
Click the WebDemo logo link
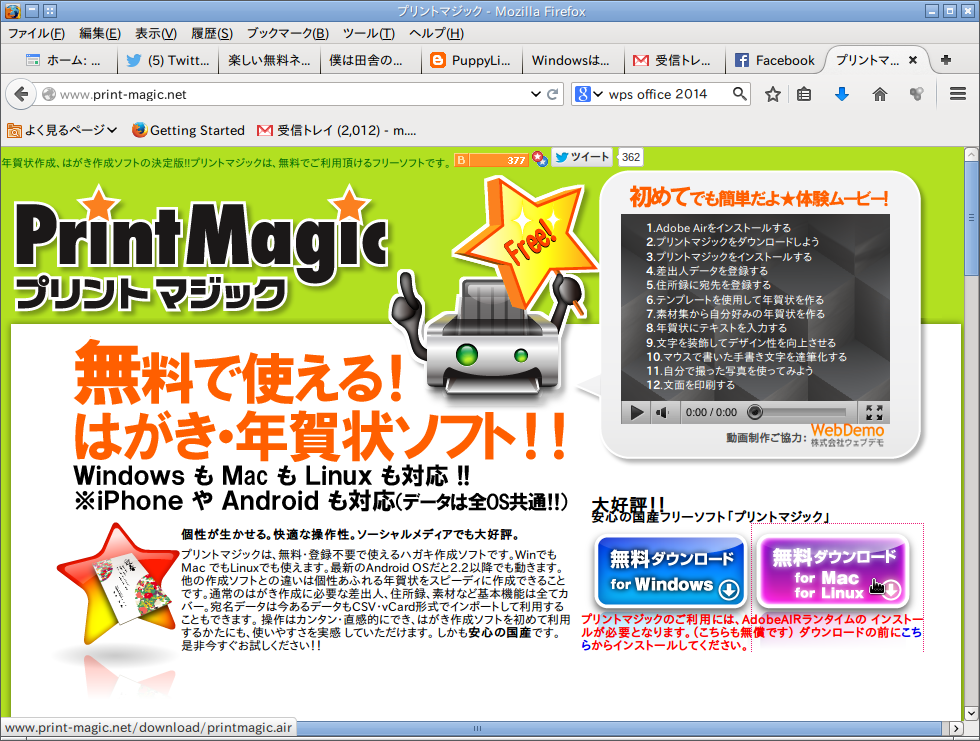pyautogui.click(x=848, y=435)
